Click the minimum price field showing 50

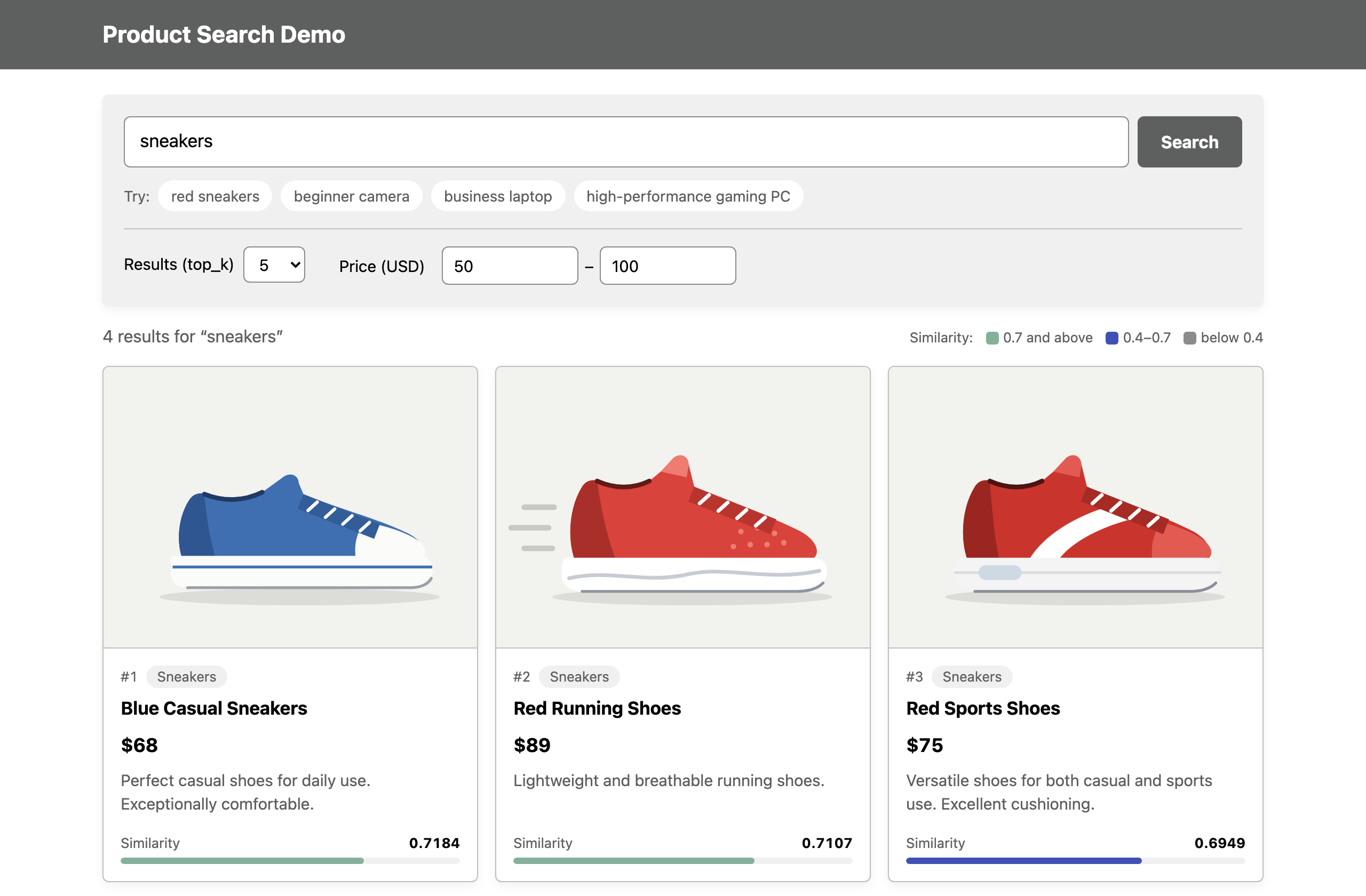click(510, 266)
